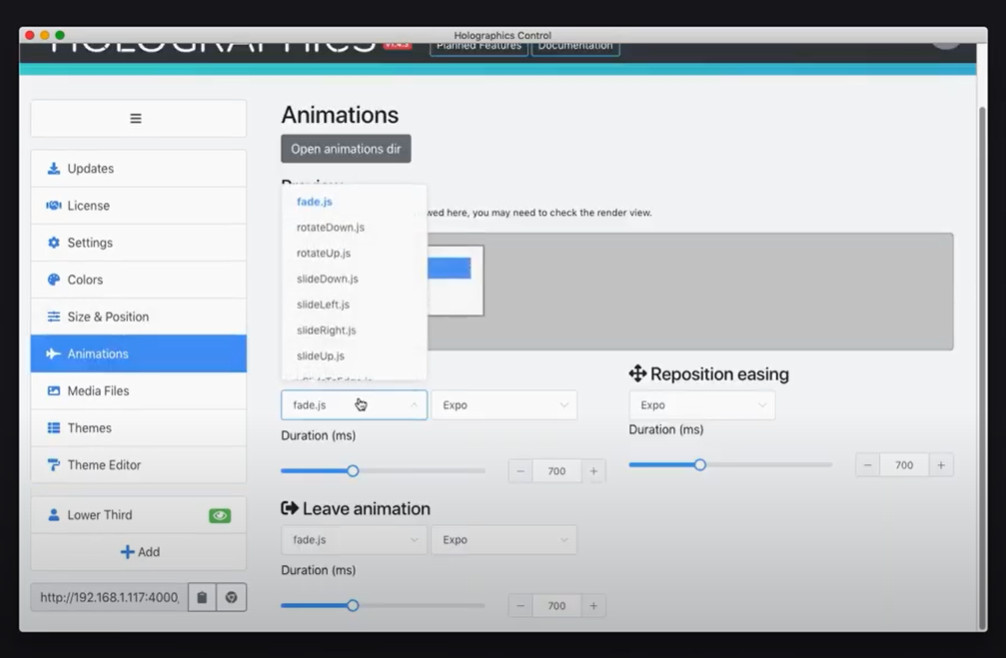Decrease Leave animation duration with minus
This screenshot has width=1006, height=658.
coord(520,606)
